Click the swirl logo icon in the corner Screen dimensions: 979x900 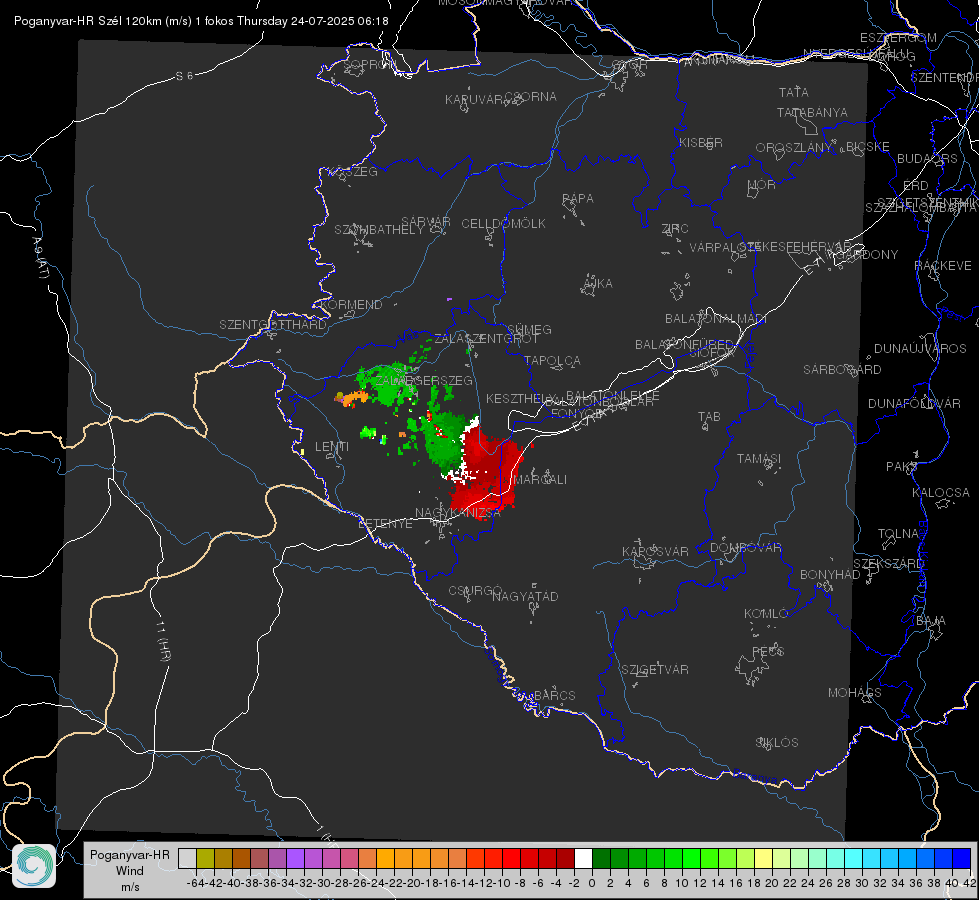pyautogui.click(x=34, y=866)
